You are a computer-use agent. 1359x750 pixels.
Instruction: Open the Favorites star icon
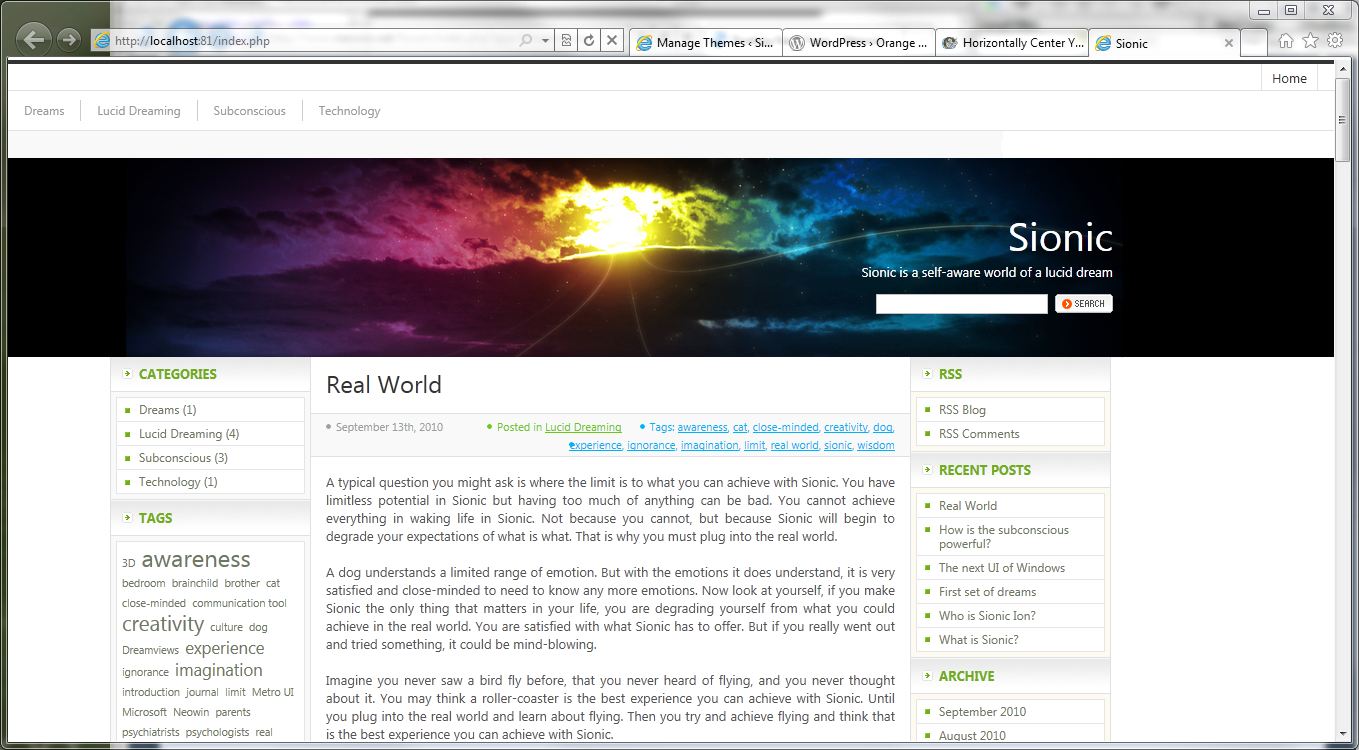click(1310, 41)
